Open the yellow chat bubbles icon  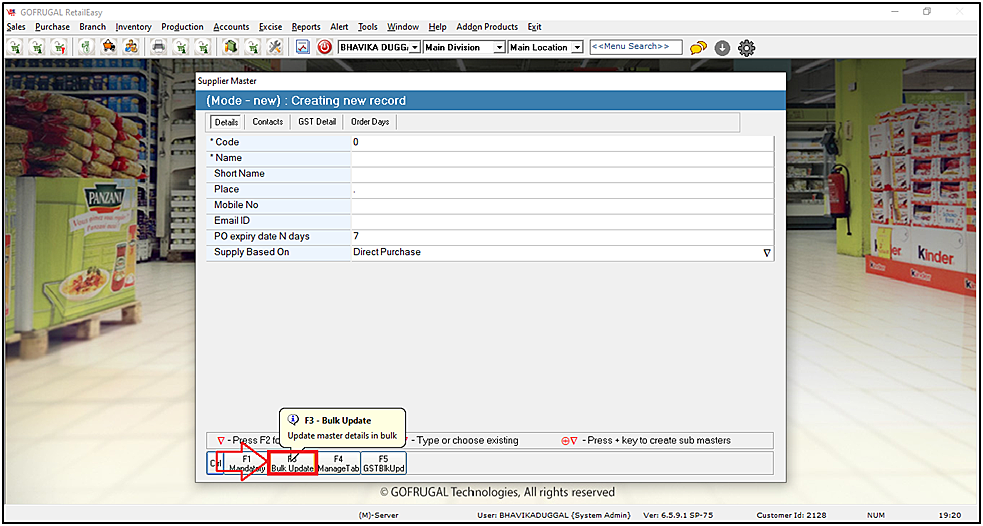point(698,48)
